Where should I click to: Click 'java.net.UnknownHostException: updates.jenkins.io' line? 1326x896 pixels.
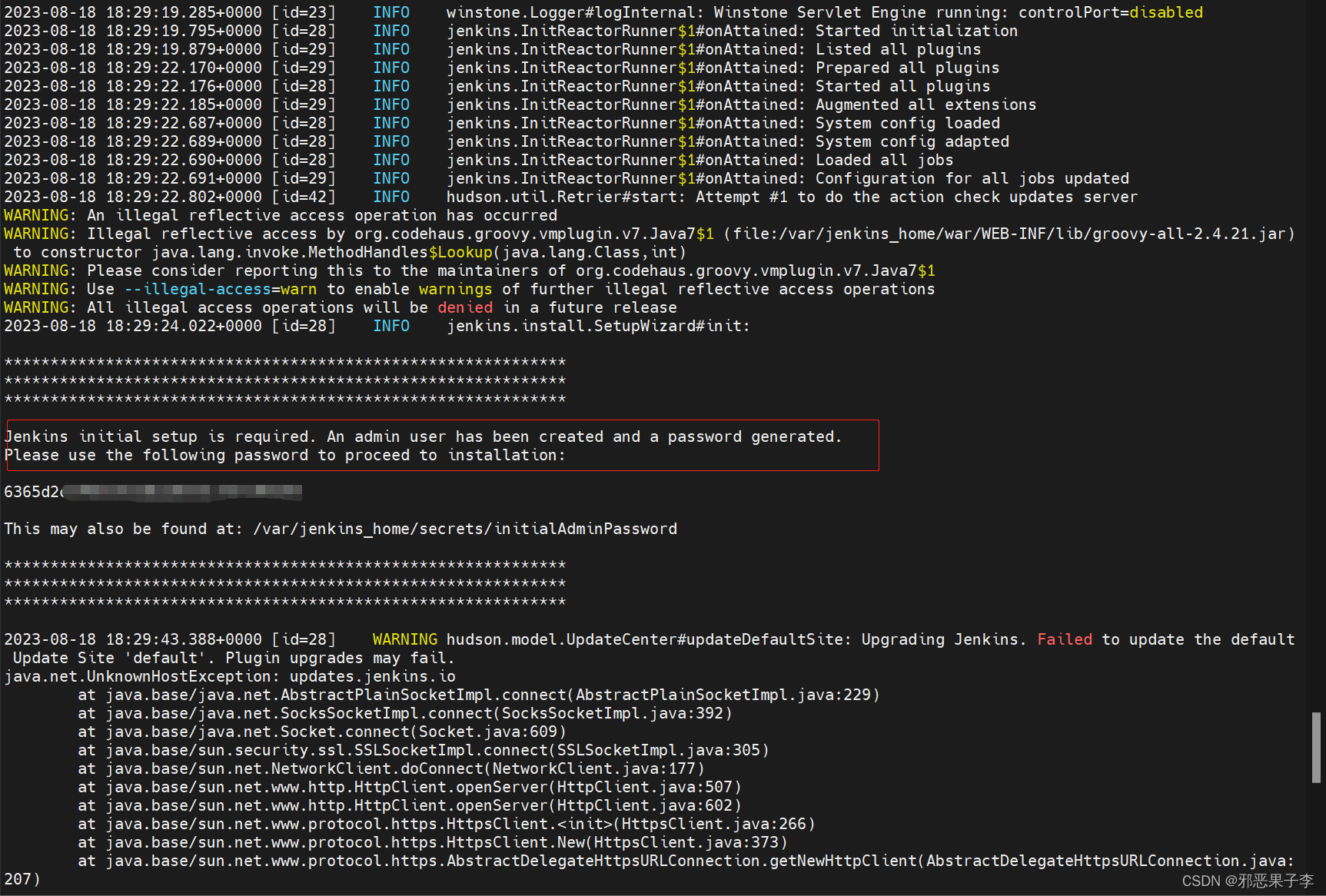pyautogui.click(x=230, y=676)
